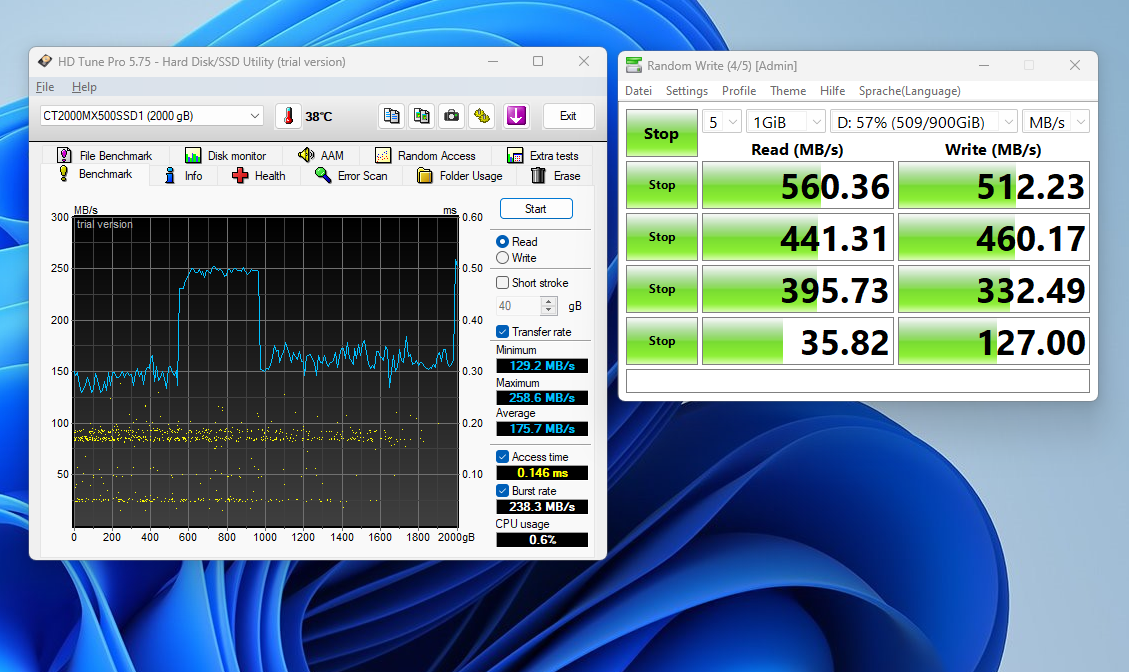Click the copy info to clipboard icon

pyautogui.click(x=391, y=116)
